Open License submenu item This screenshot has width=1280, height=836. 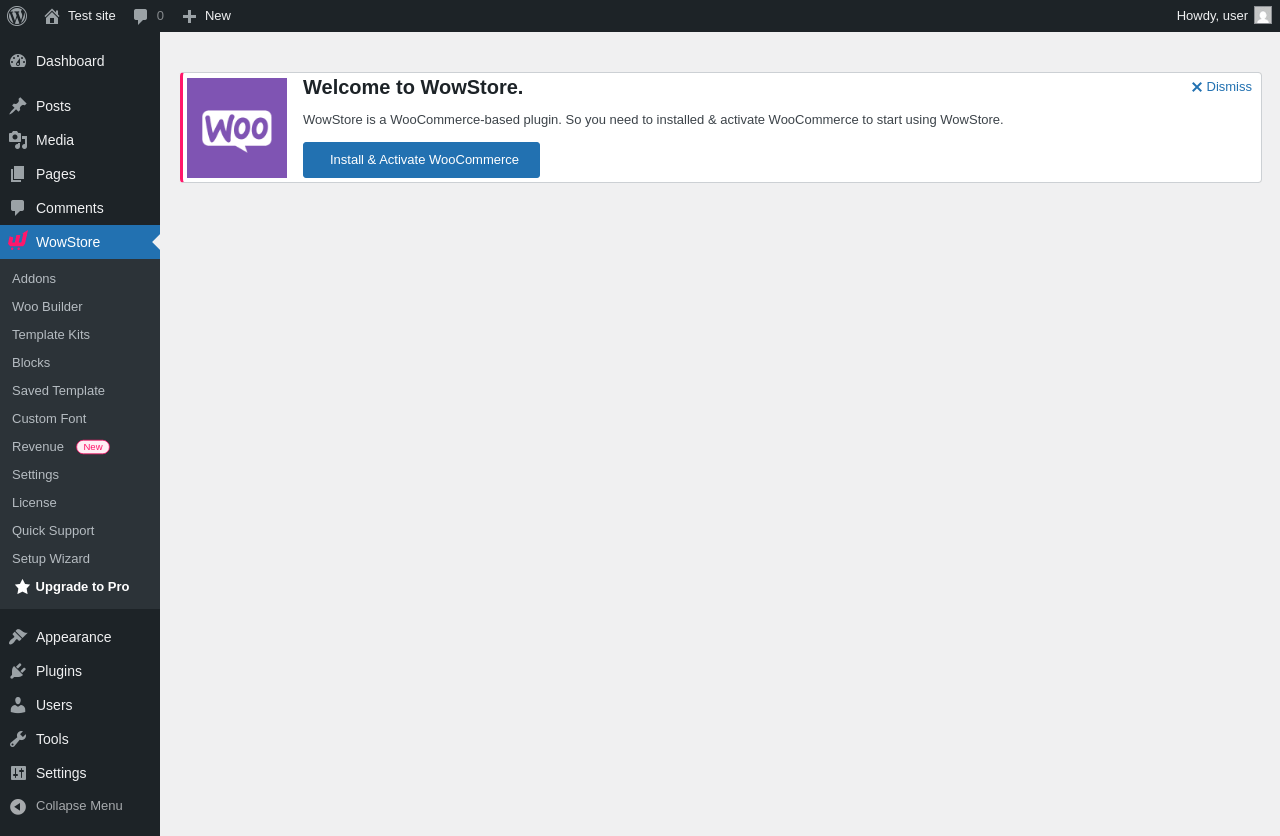(x=34, y=503)
